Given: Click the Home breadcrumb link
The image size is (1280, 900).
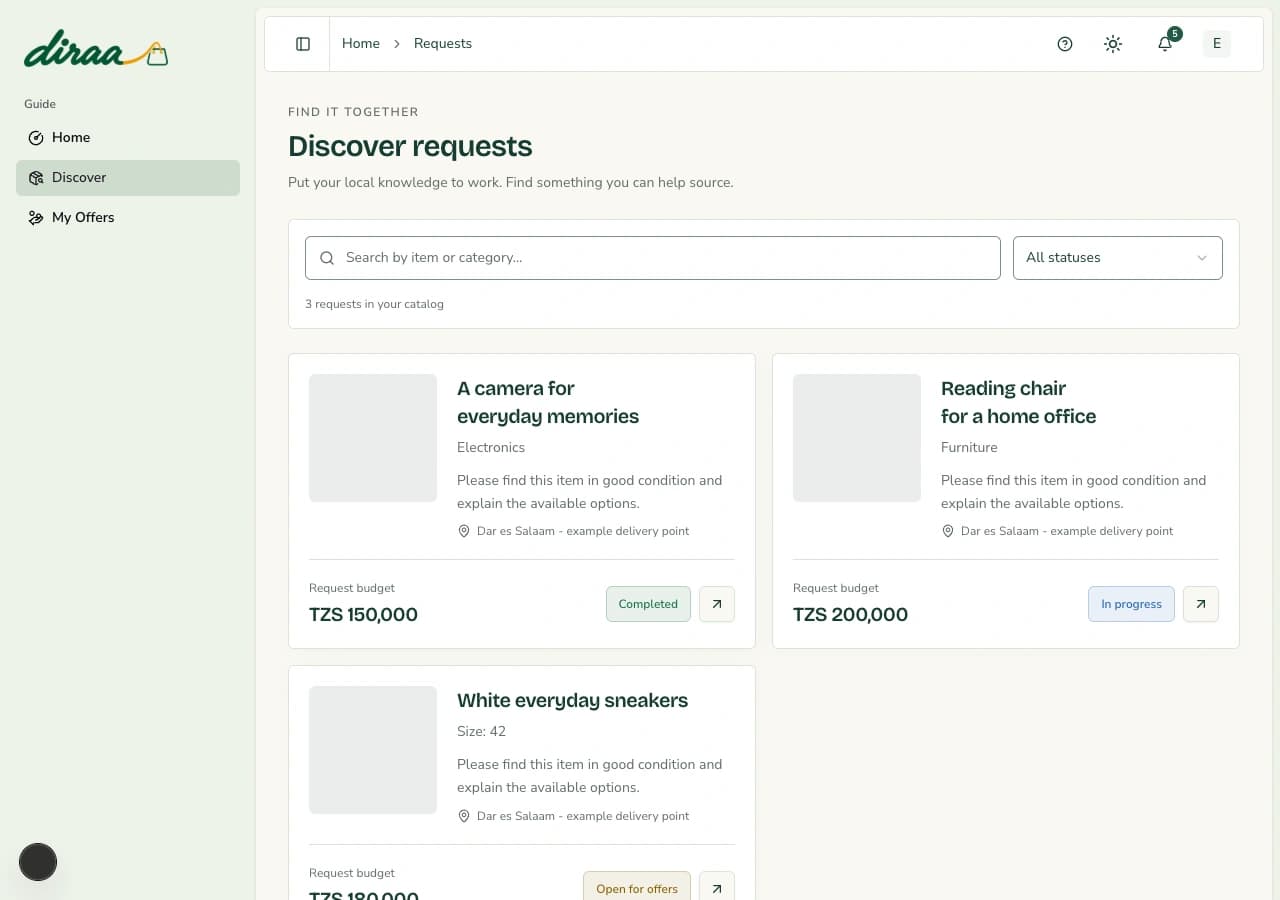Looking at the screenshot, I should click(x=361, y=44).
